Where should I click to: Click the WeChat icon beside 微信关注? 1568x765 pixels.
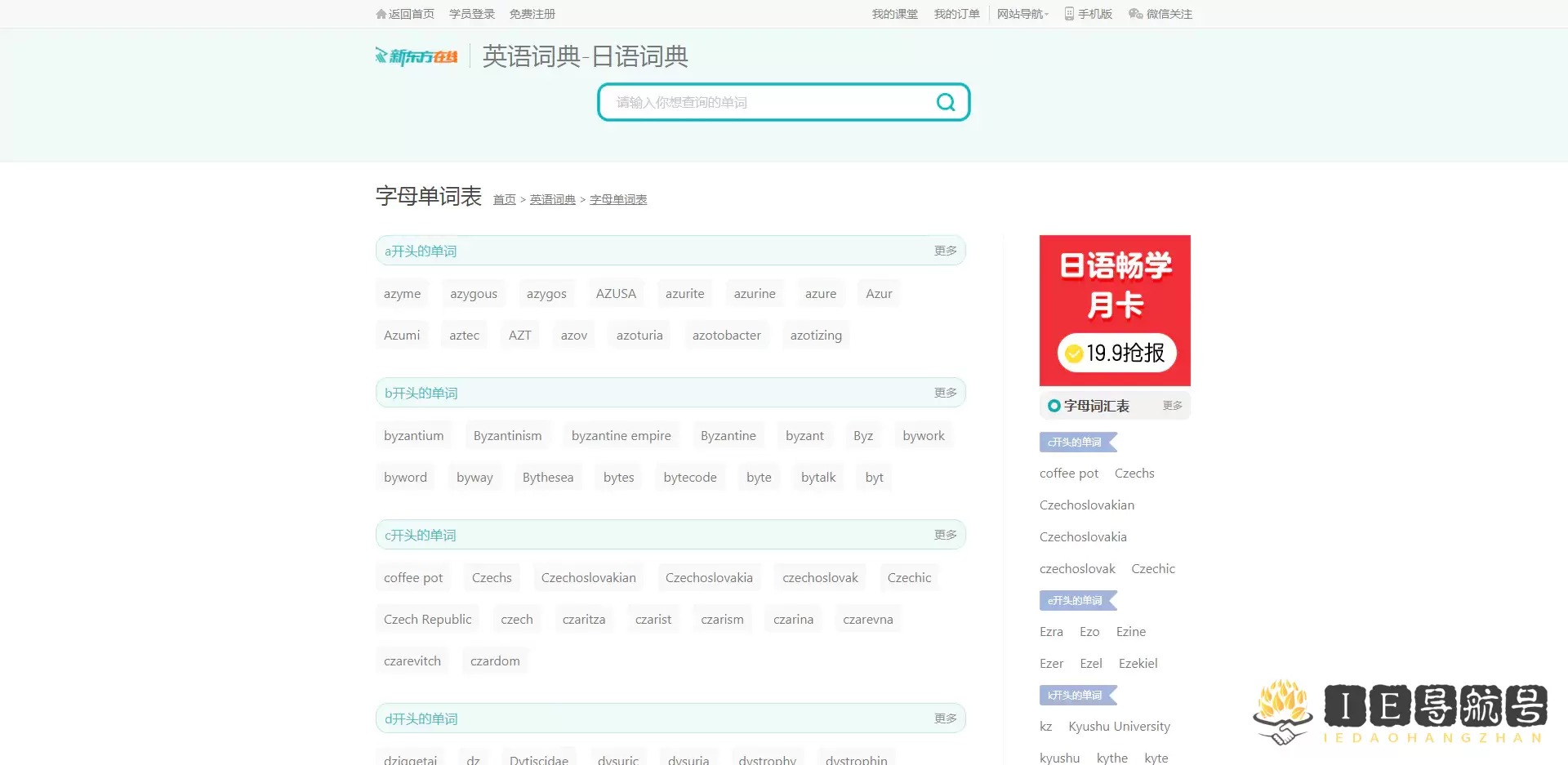click(x=1134, y=14)
